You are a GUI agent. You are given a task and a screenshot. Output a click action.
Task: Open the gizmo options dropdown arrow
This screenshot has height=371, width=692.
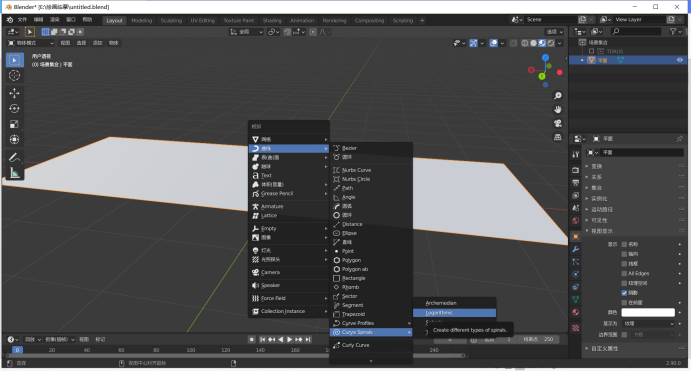(482, 43)
